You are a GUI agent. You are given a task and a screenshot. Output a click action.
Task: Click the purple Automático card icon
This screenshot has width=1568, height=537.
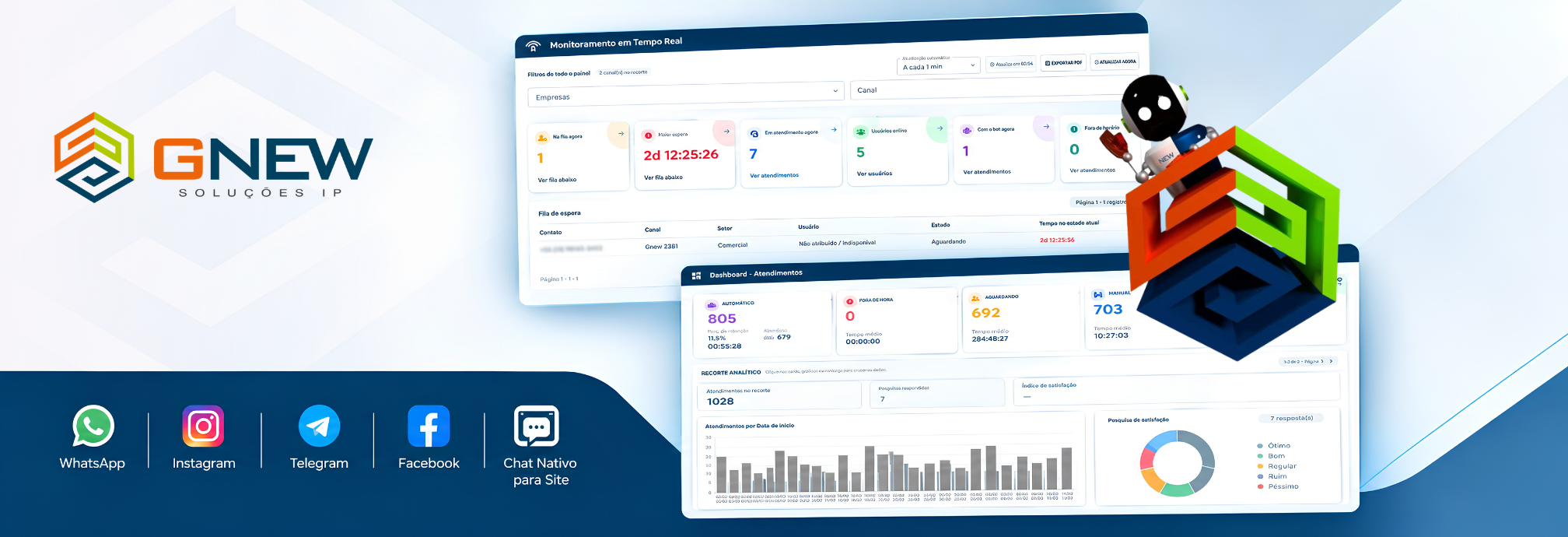[x=711, y=305]
